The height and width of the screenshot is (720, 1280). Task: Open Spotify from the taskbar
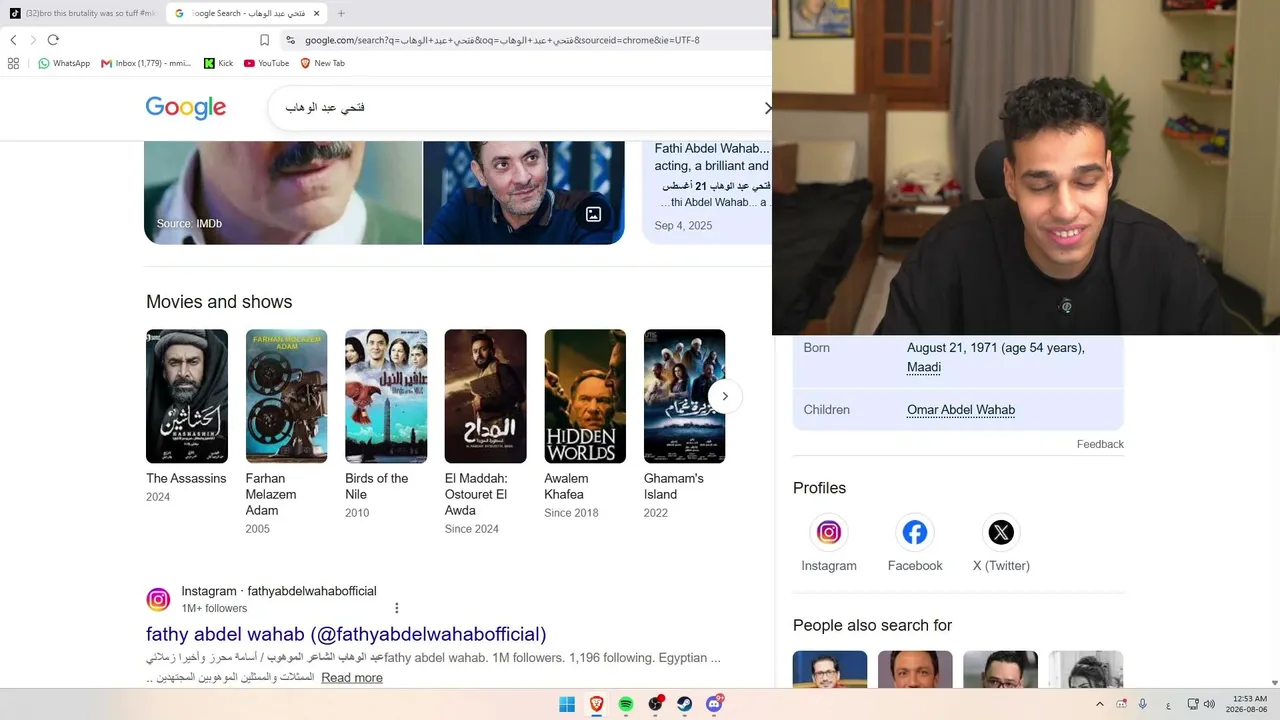(626, 704)
